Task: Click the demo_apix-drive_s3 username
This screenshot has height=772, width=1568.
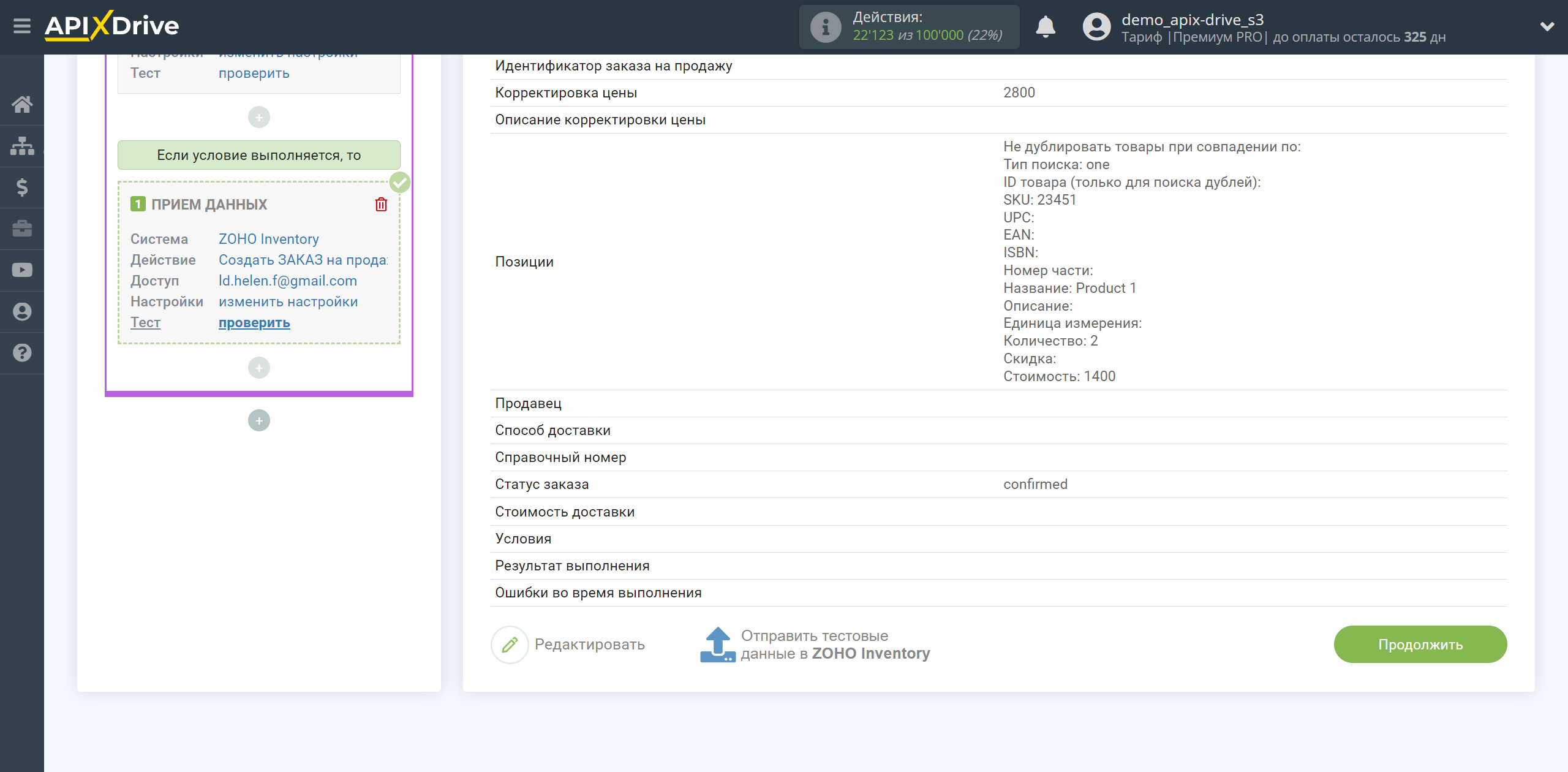Action: (1192, 20)
